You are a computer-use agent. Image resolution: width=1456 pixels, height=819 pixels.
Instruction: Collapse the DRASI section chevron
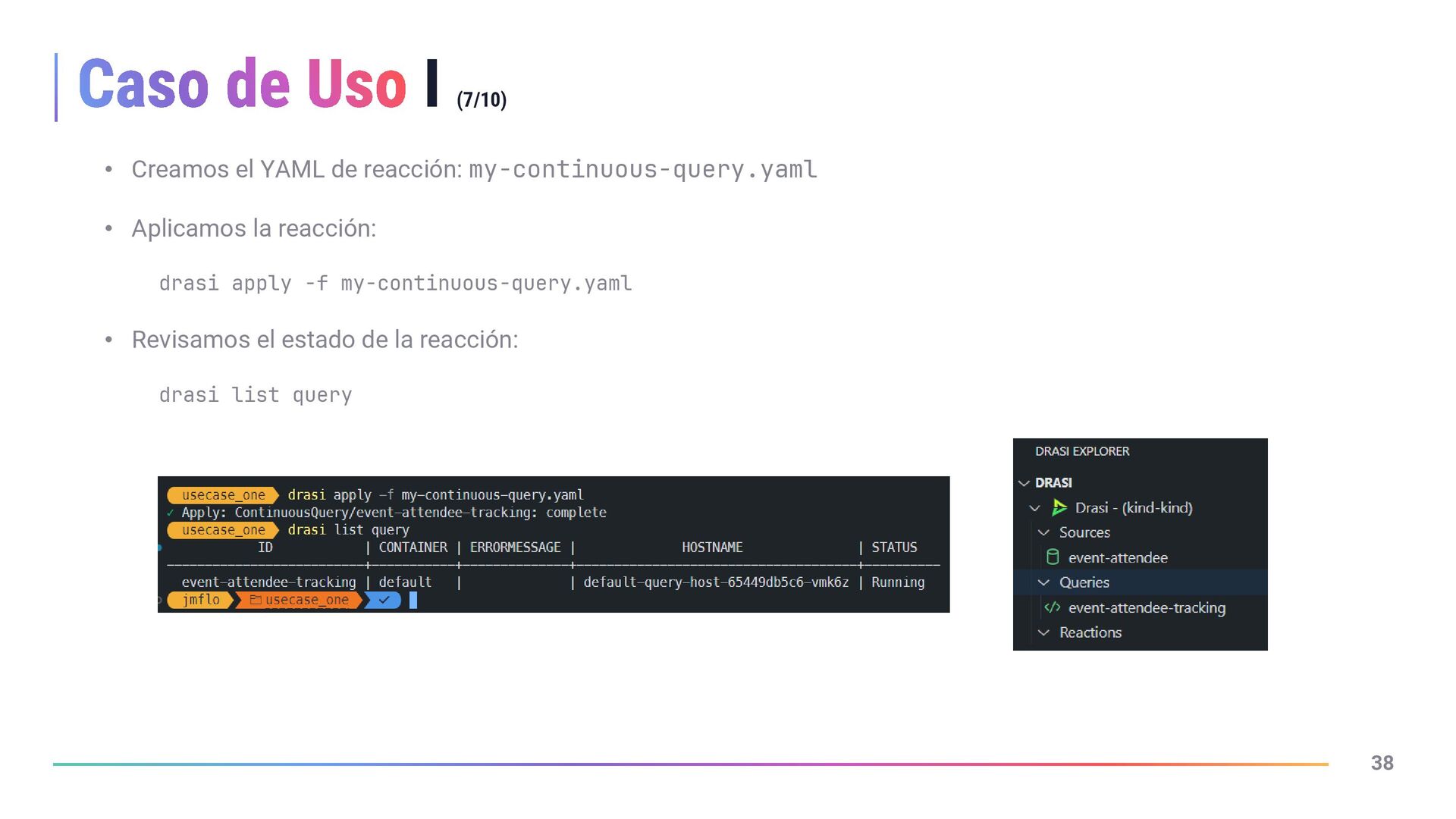pyautogui.click(x=1024, y=483)
